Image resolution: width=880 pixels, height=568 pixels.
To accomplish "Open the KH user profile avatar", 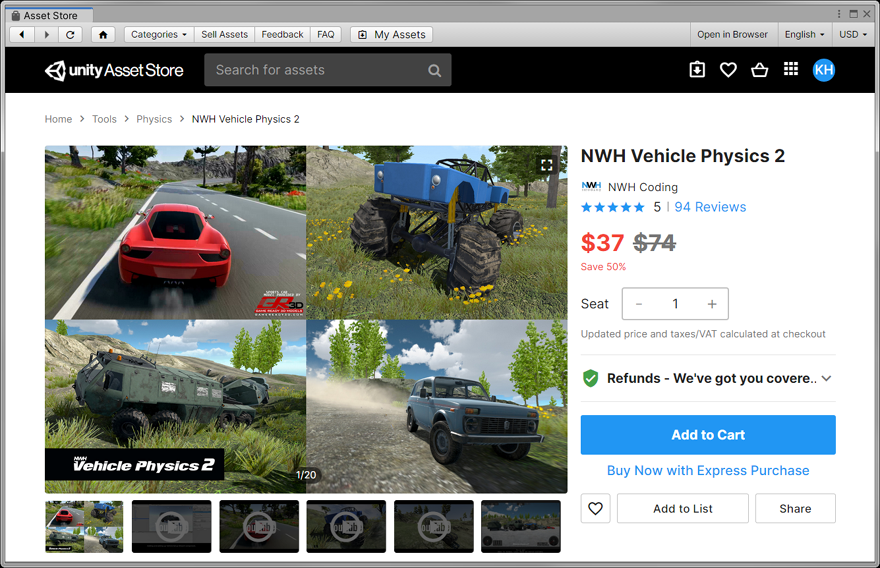I will point(823,70).
